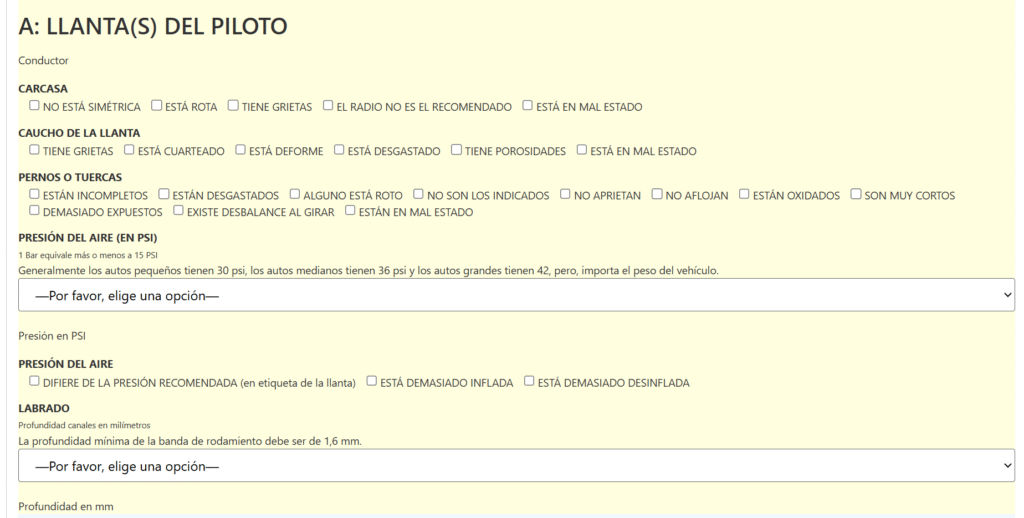Open the Presión del aire PSI dropdown
Image resolution: width=1024 pixels, height=518 pixels.
(516, 295)
